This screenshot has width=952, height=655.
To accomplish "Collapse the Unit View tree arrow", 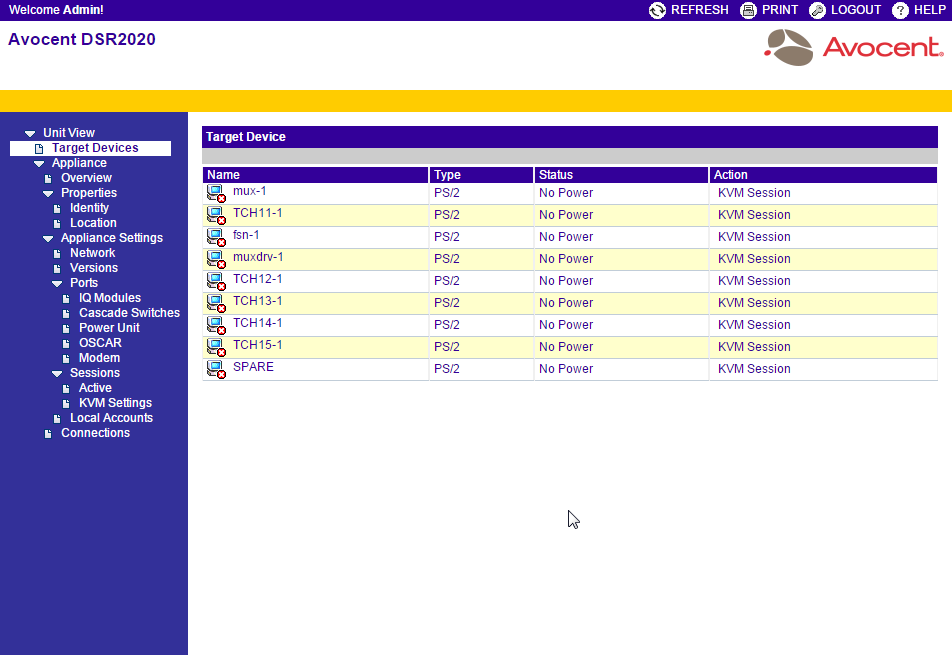I will click(x=30, y=134).
